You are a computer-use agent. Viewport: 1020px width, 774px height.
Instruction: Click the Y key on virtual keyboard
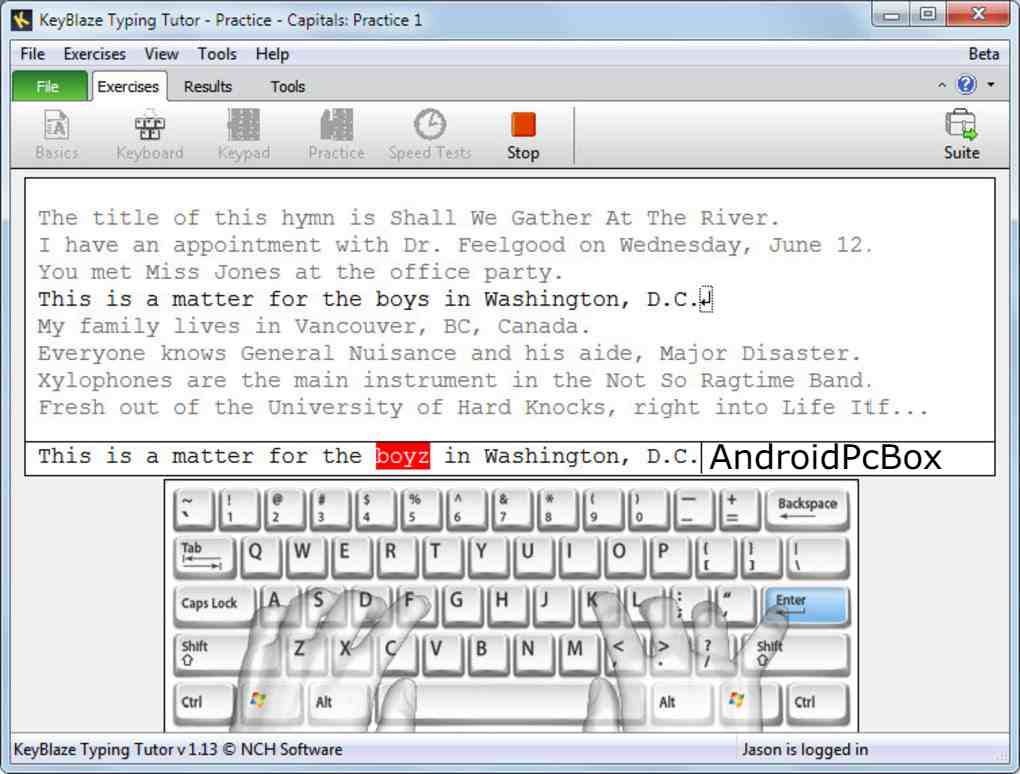click(x=489, y=557)
